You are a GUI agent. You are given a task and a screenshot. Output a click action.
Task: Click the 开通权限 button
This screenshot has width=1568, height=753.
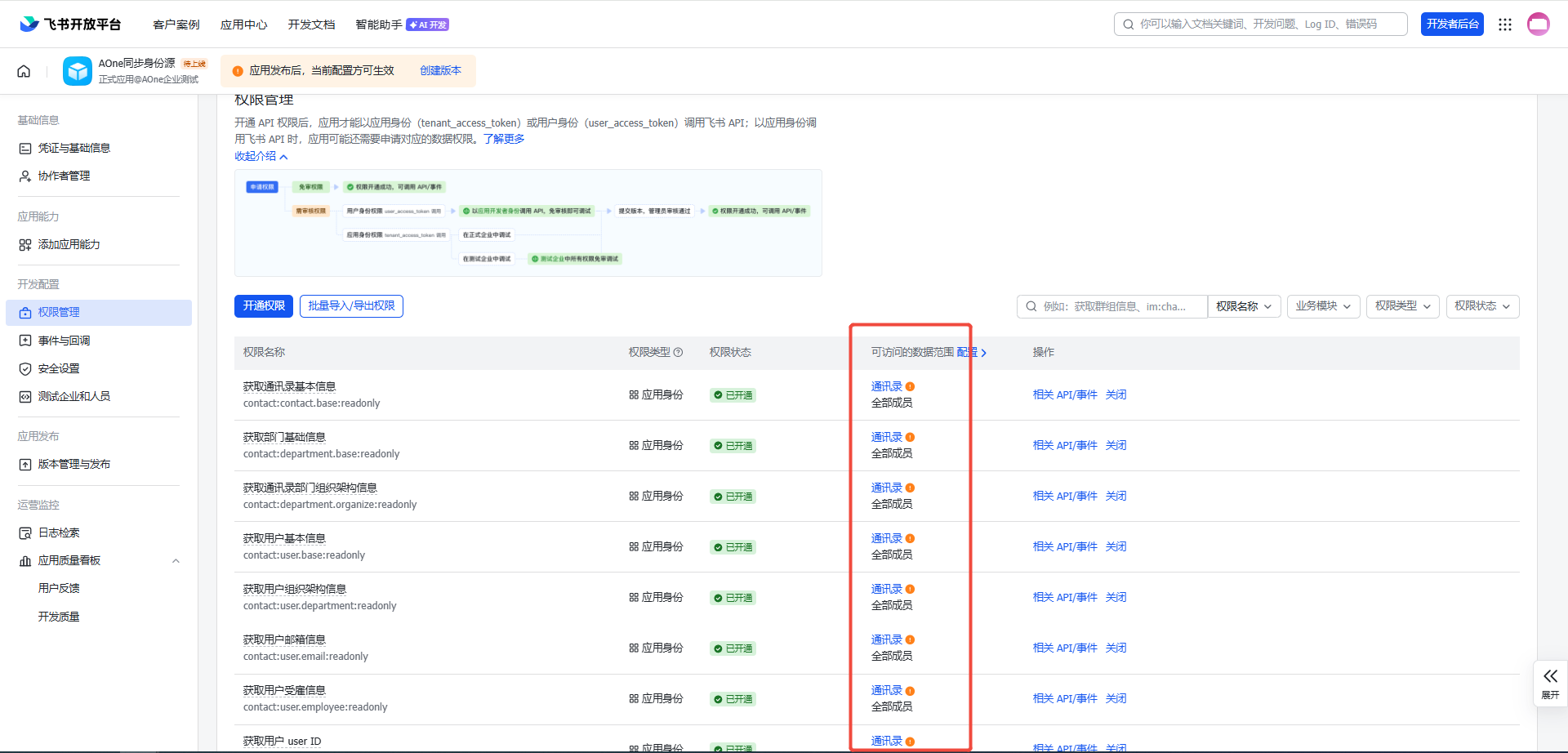(263, 306)
